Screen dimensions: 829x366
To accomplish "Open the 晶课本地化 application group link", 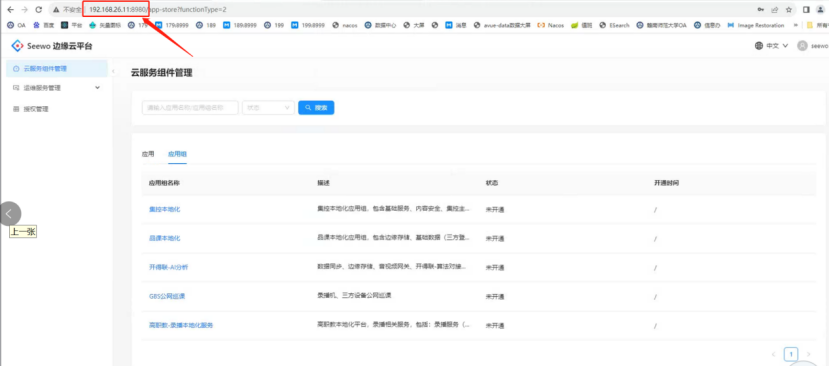I will click(165, 239).
